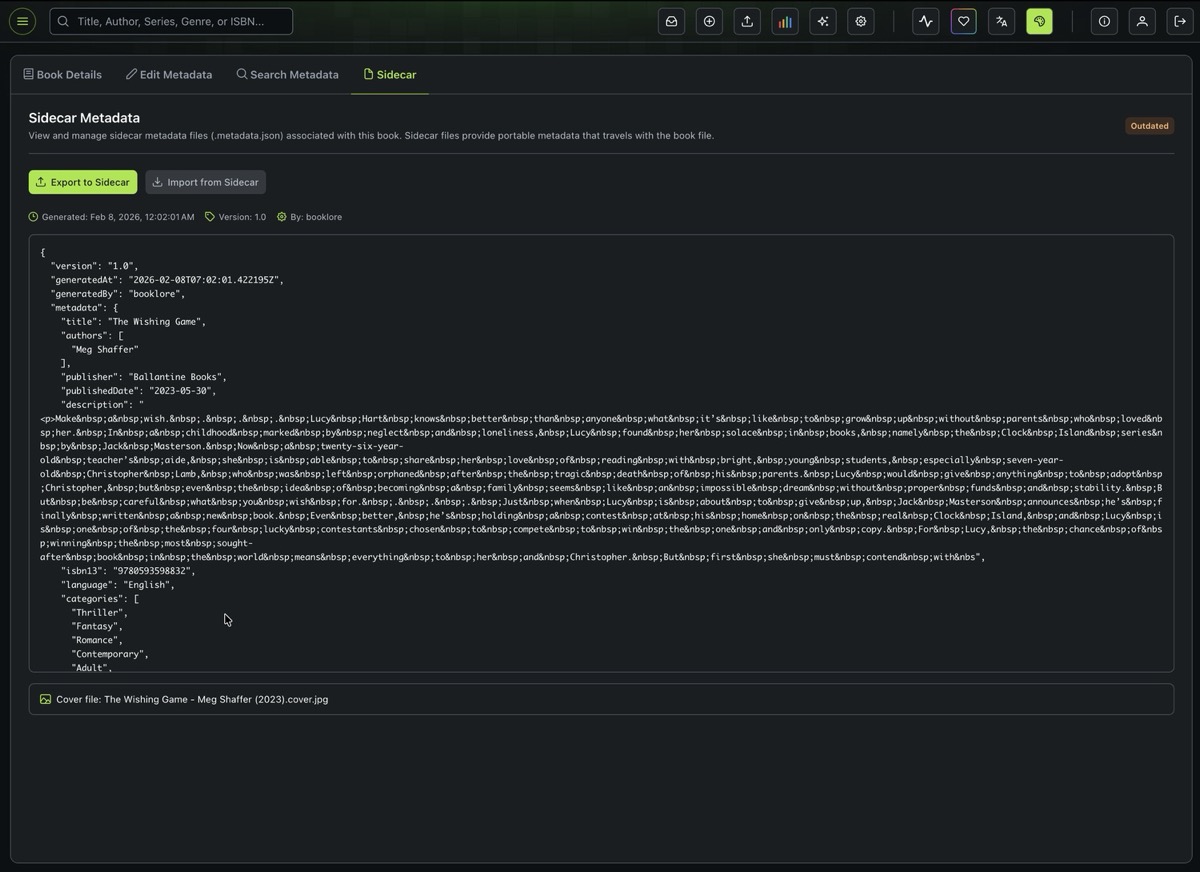Open the user profile icon

click(1142, 21)
